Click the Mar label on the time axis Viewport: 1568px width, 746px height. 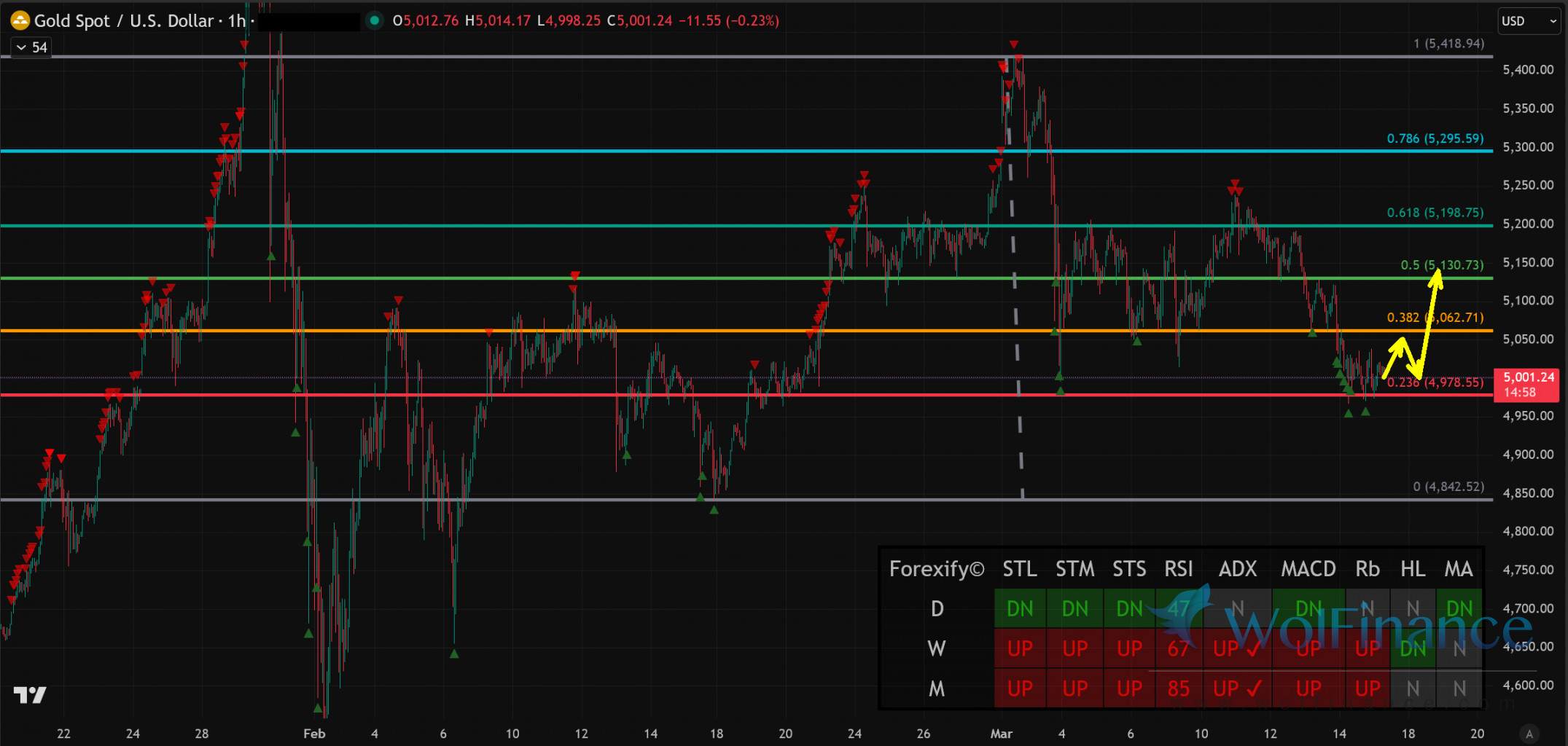click(x=1001, y=734)
